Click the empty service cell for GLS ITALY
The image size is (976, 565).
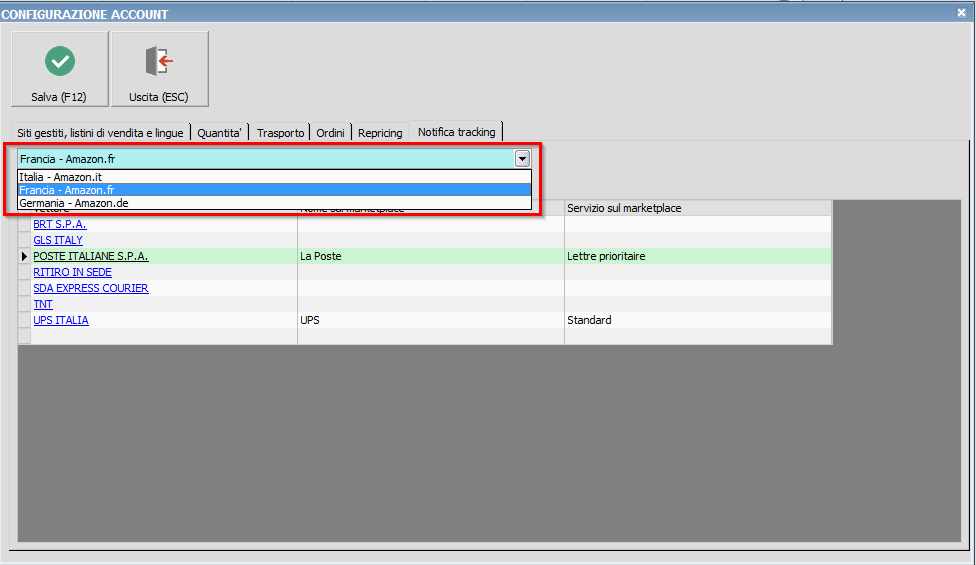[698, 240]
